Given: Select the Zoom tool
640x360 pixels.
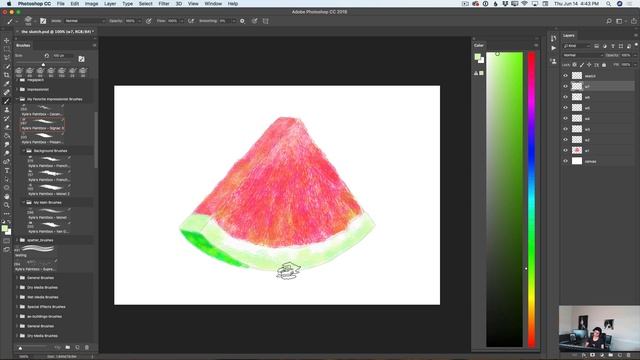Looking at the screenshot, I should click(x=7, y=205).
